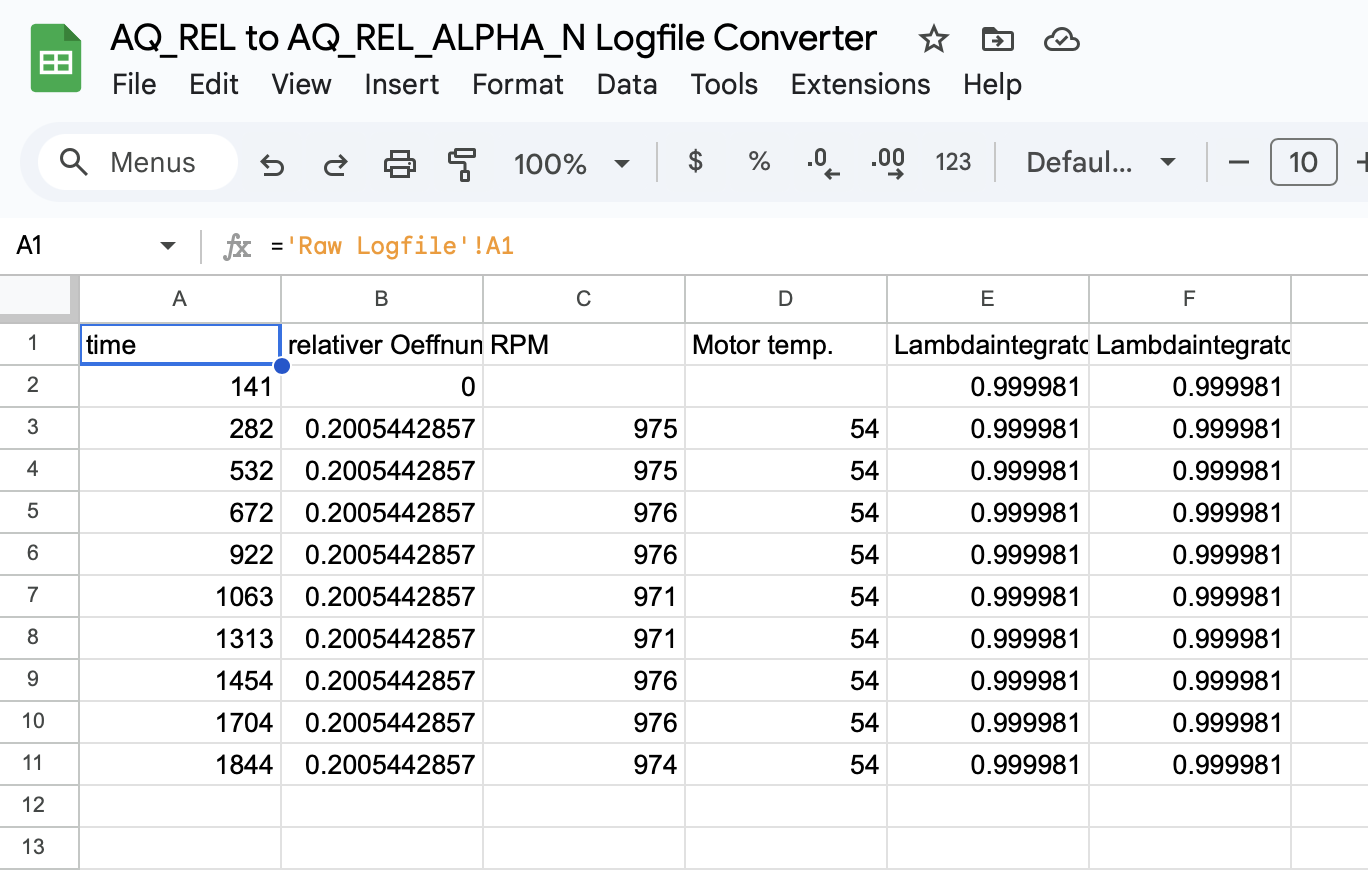Screen dimensions: 1368x870
Task: Click the time value 1704
Action: [x=180, y=723]
